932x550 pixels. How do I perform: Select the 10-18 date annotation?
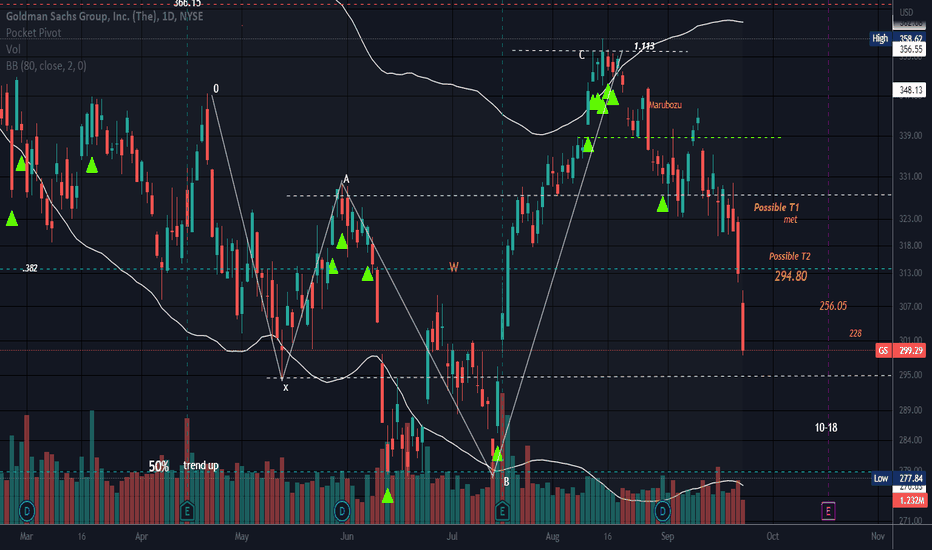coord(826,428)
